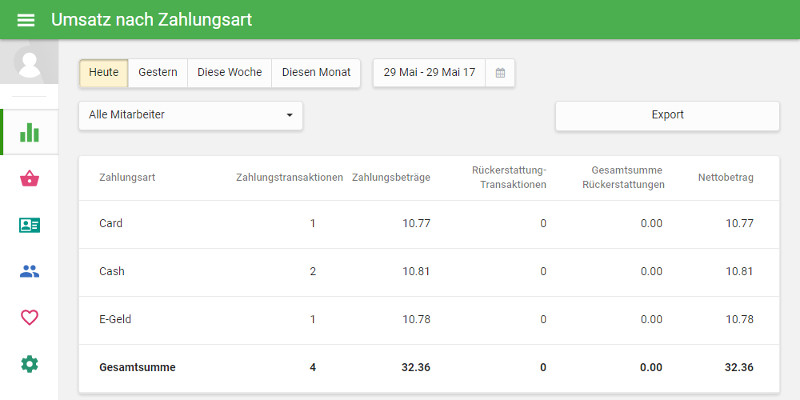
Task: Switch to Diesen Monat period
Action: 316,73
